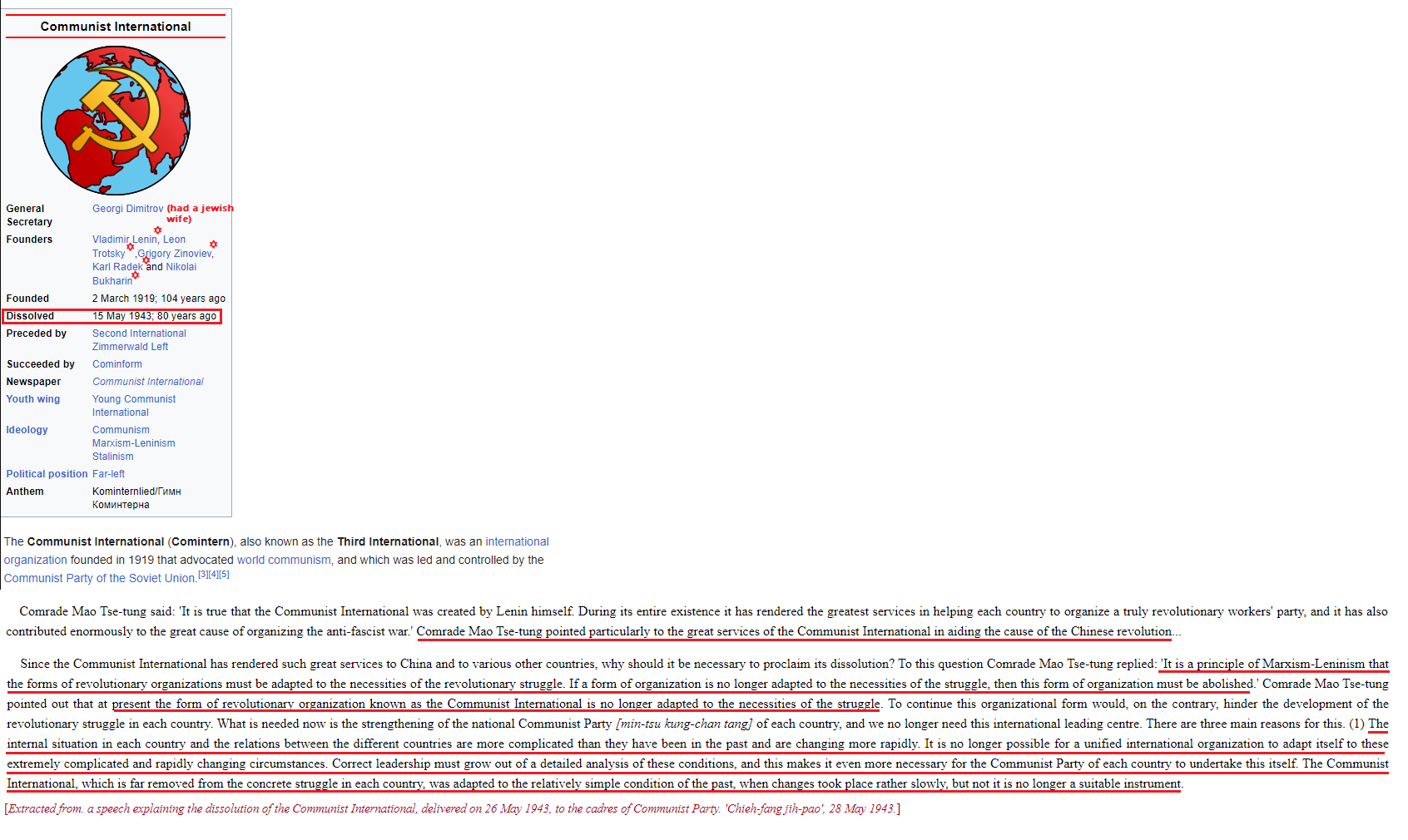
Task: Click the infobox title Communist International
Action: click(x=116, y=27)
